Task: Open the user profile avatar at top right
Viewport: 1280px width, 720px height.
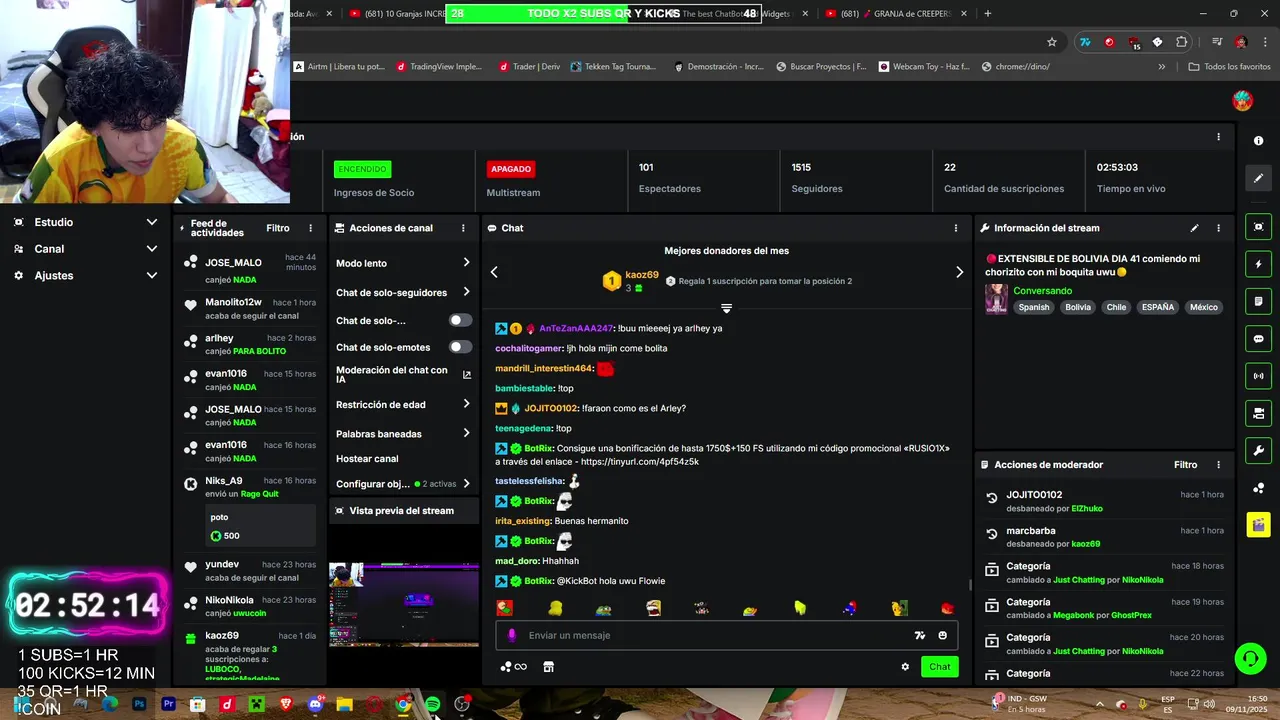Action: point(1242,100)
